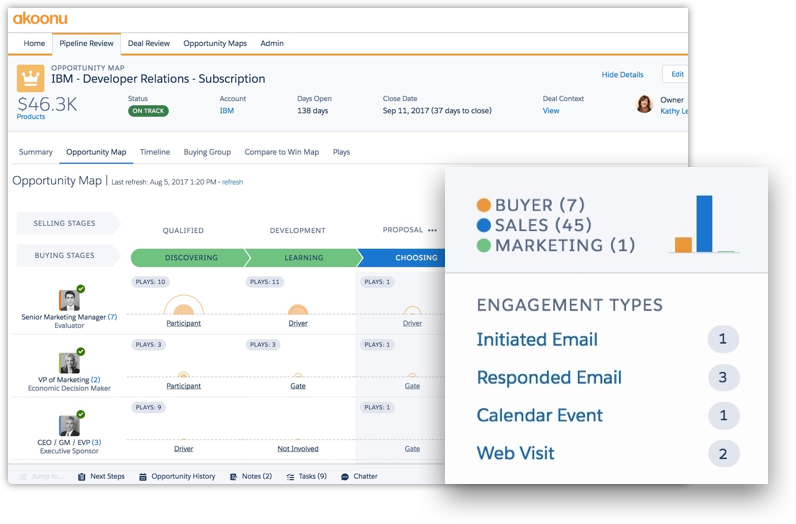Click the orange Buyer legend dot
This screenshot has width=796, height=524.
(x=484, y=205)
